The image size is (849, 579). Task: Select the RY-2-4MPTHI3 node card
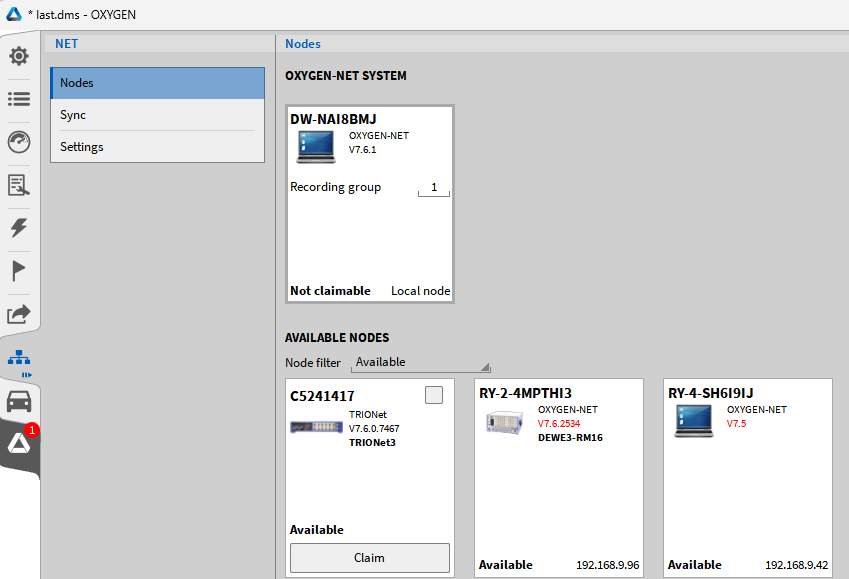559,478
